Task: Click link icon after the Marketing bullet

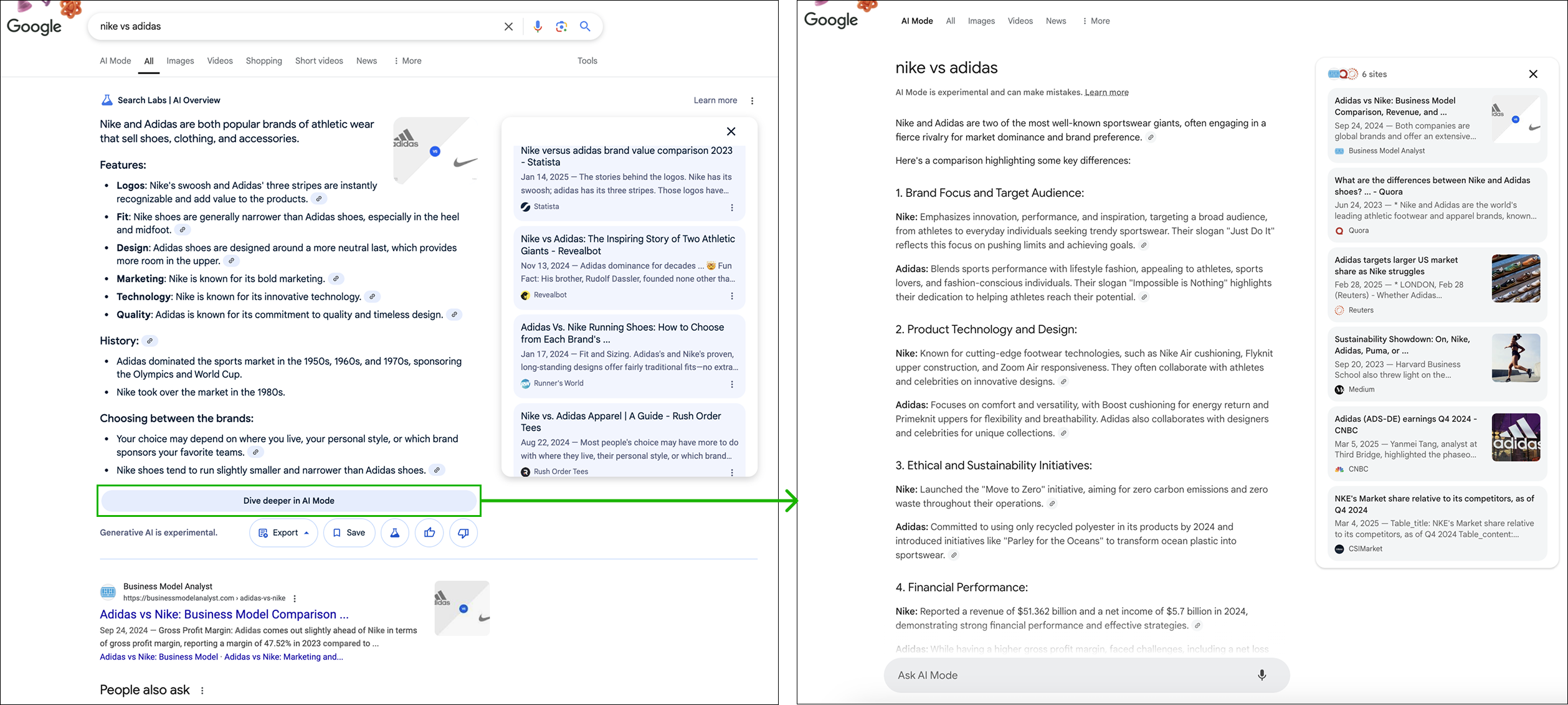Action: coord(336,278)
